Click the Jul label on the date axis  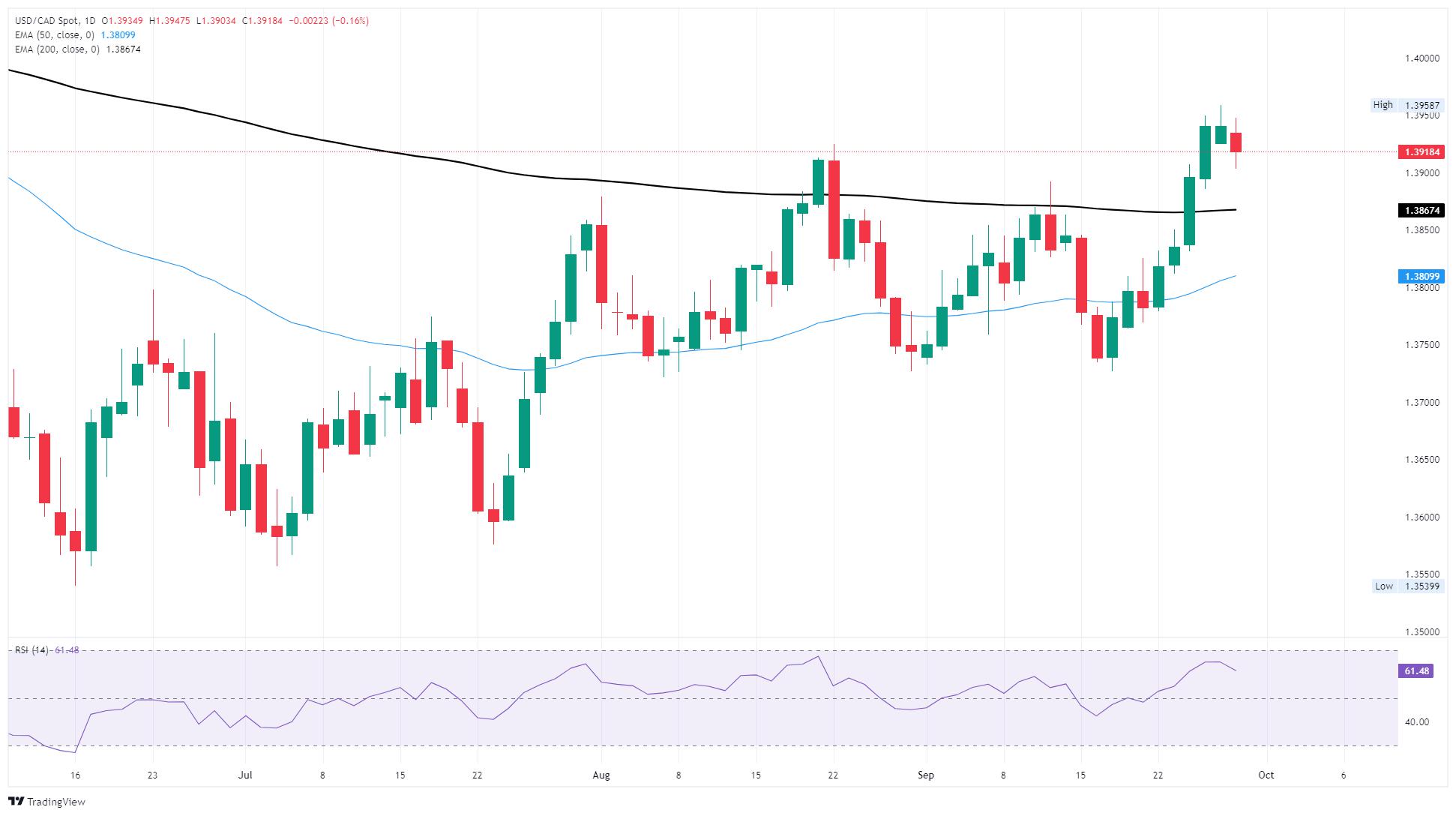click(x=245, y=775)
